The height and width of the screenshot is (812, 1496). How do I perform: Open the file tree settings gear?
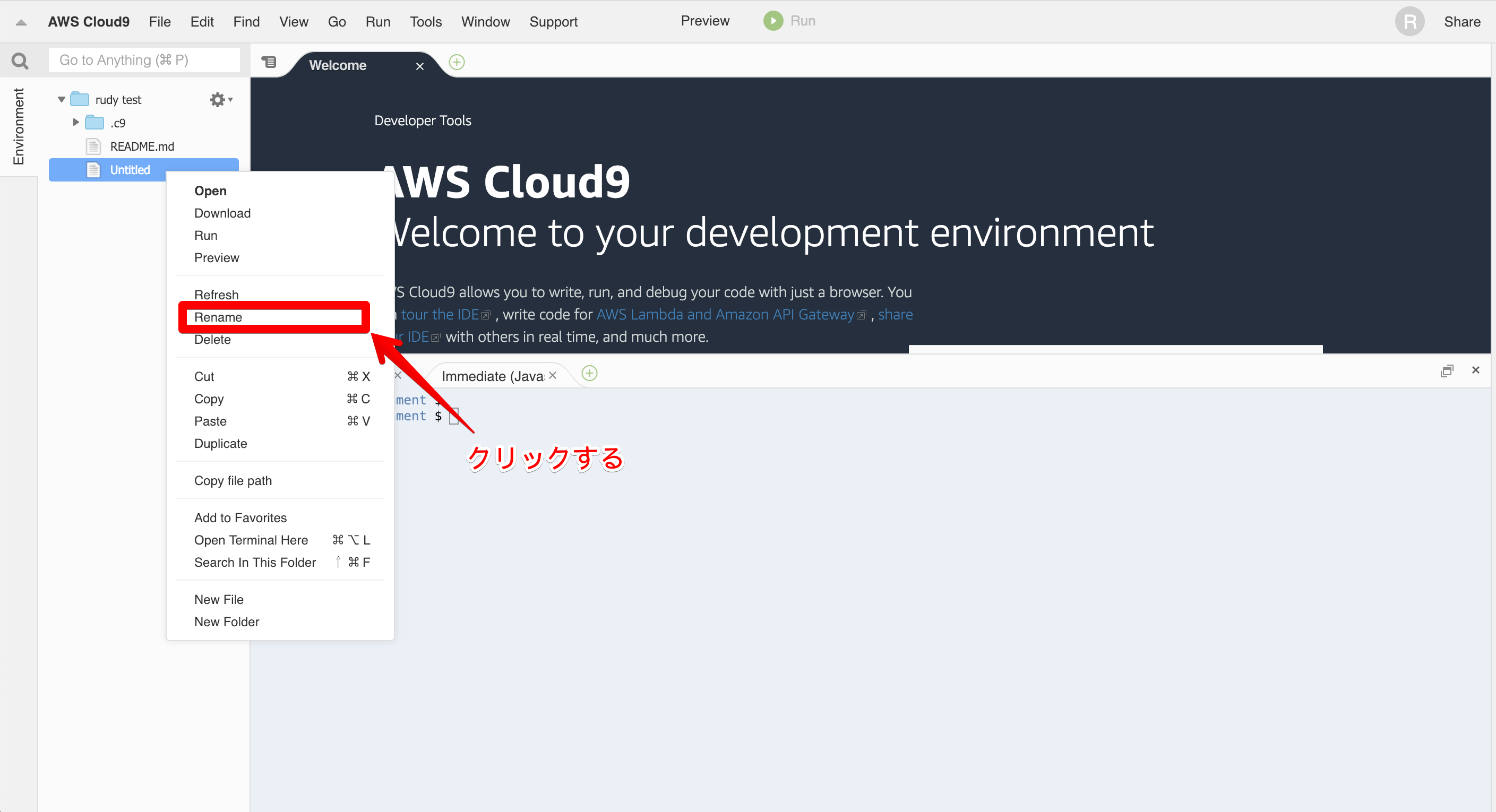221,100
